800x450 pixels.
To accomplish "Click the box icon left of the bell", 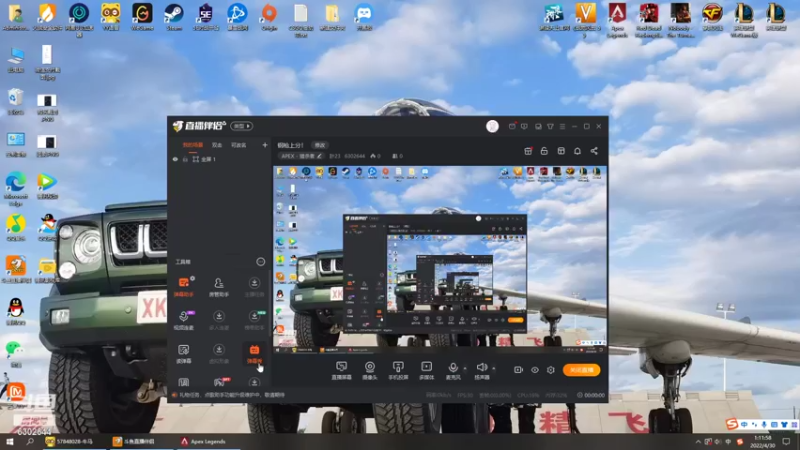I will [561, 151].
